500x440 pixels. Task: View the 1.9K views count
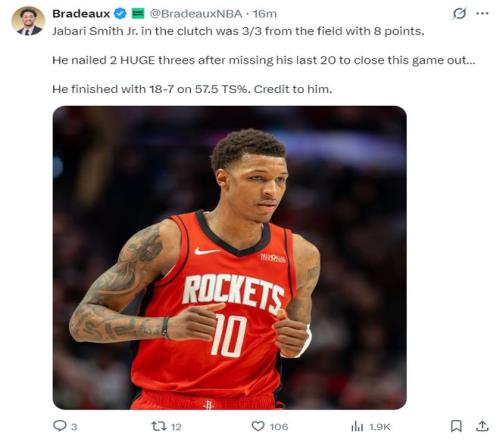(x=380, y=427)
